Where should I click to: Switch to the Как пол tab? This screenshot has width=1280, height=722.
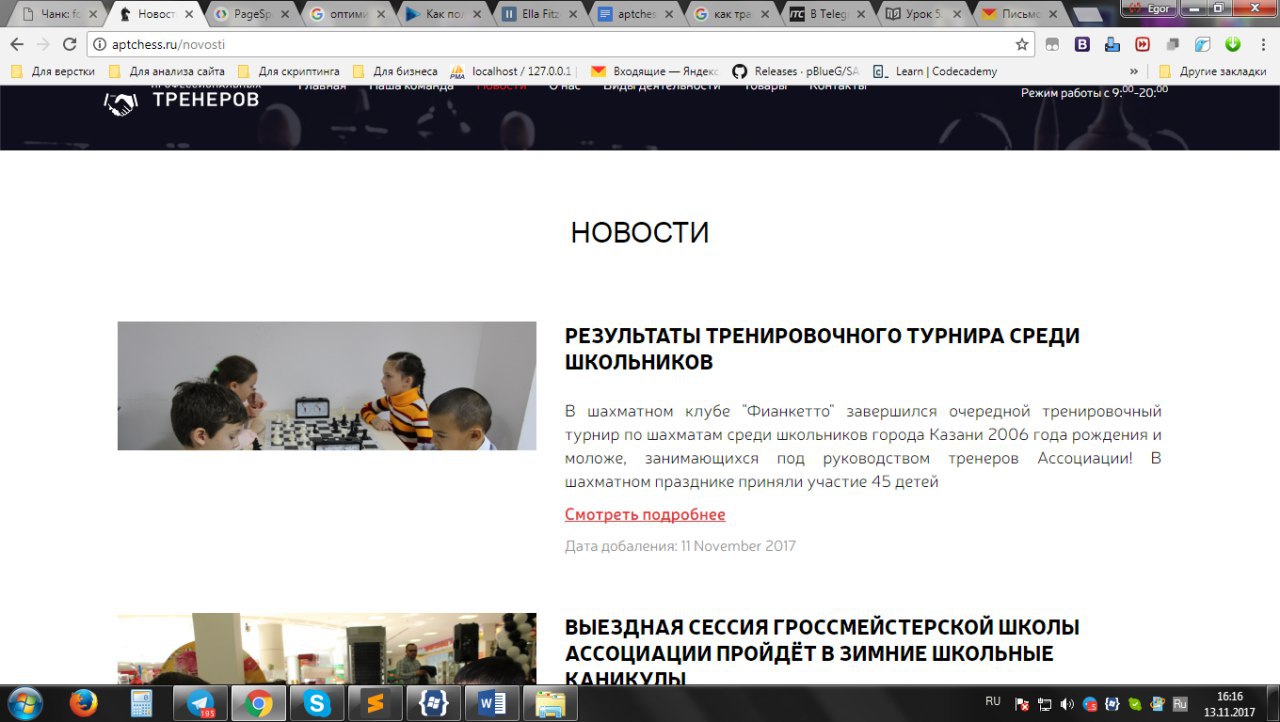pos(443,15)
